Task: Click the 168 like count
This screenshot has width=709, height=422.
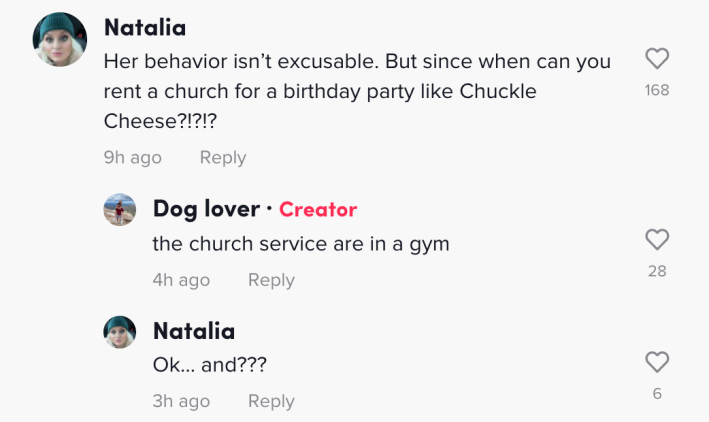Action: tap(657, 90)
